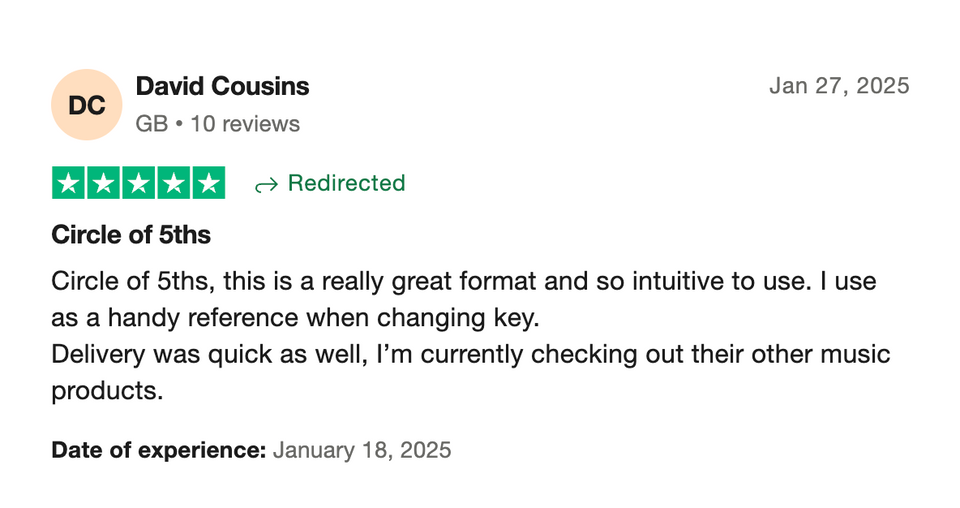
Task: Click the third green rating star
Action: [139, 183]
